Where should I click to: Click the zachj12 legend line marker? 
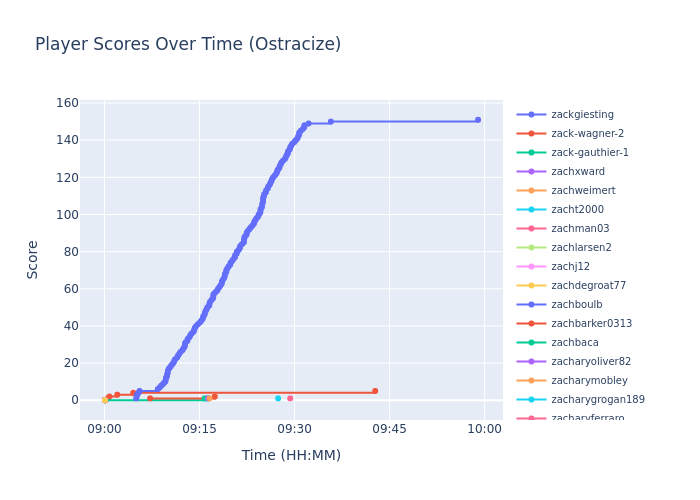(531, 267)
